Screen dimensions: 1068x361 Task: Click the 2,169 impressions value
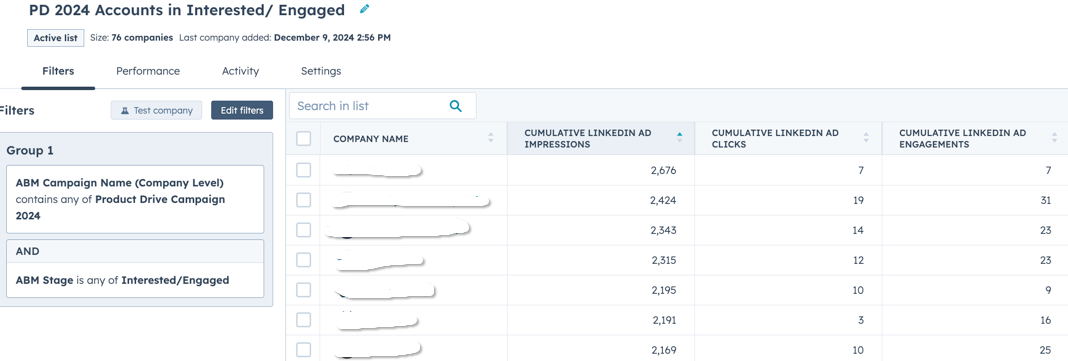[x=663, y=350]
